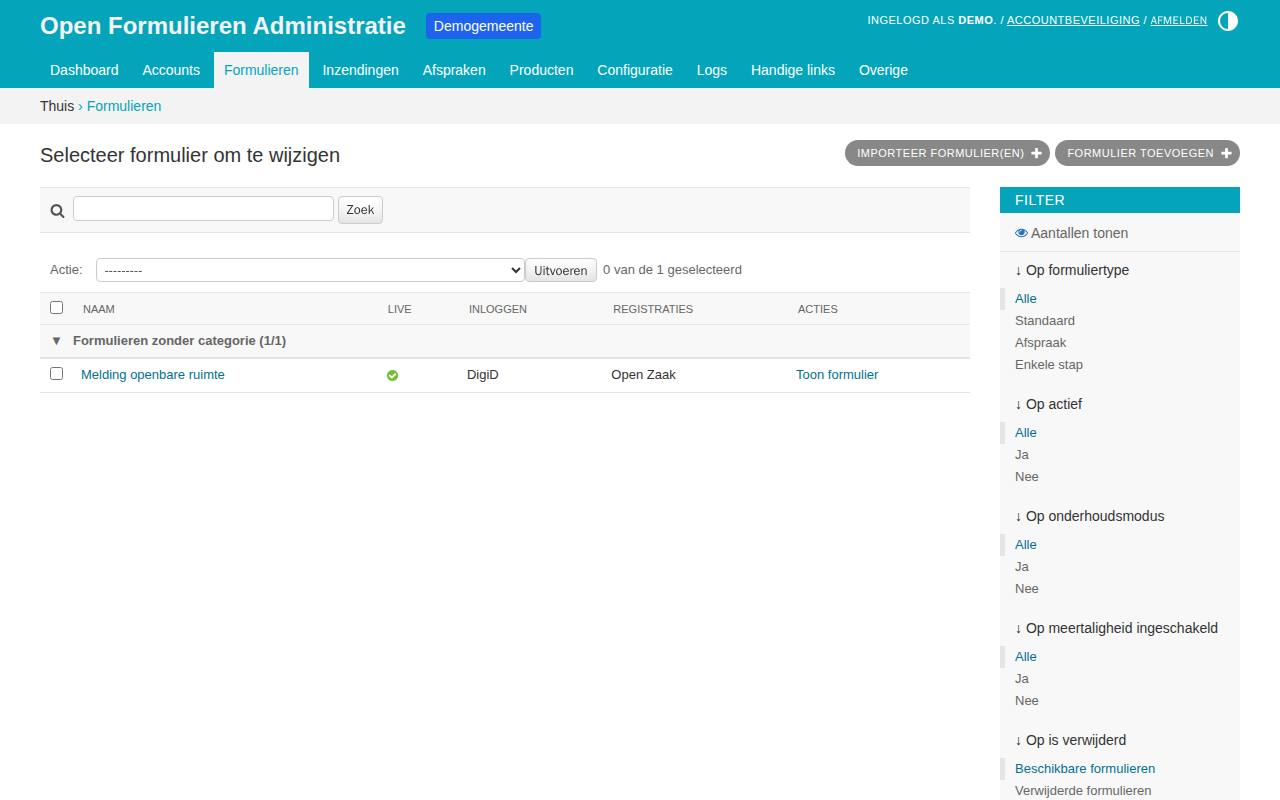The height and width of the screenshot is (800, 1280).
Task: Open the Configuratie menu
Action: tap(635, 70)
